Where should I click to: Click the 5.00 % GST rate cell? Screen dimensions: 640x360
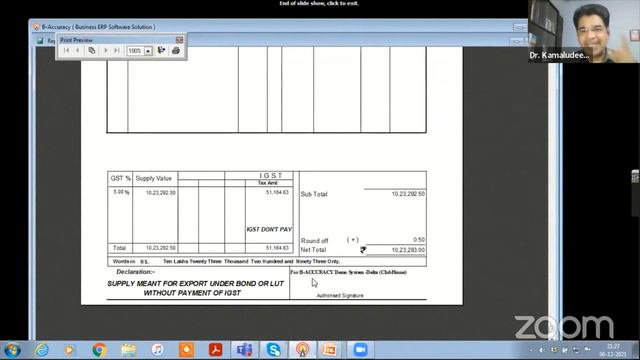pyautogui.click(x=121, y=192)
